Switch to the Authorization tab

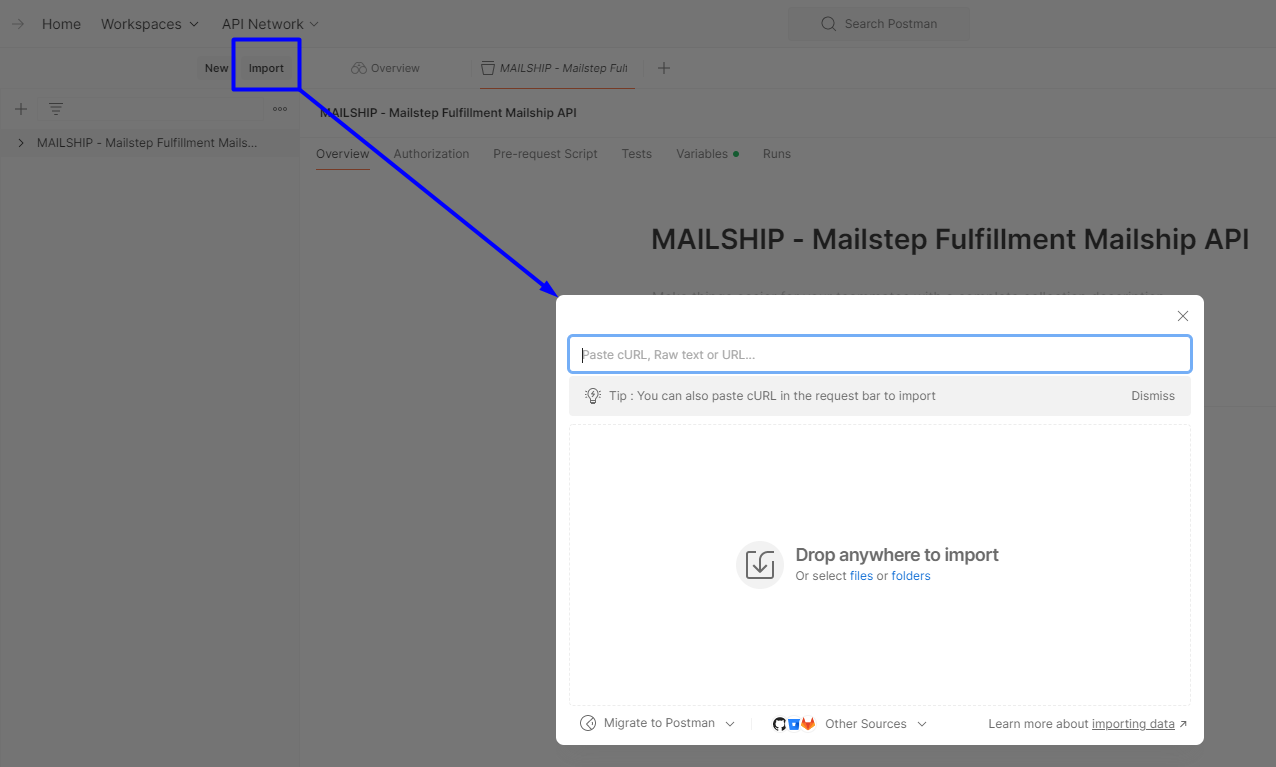(x=431, y=154)
